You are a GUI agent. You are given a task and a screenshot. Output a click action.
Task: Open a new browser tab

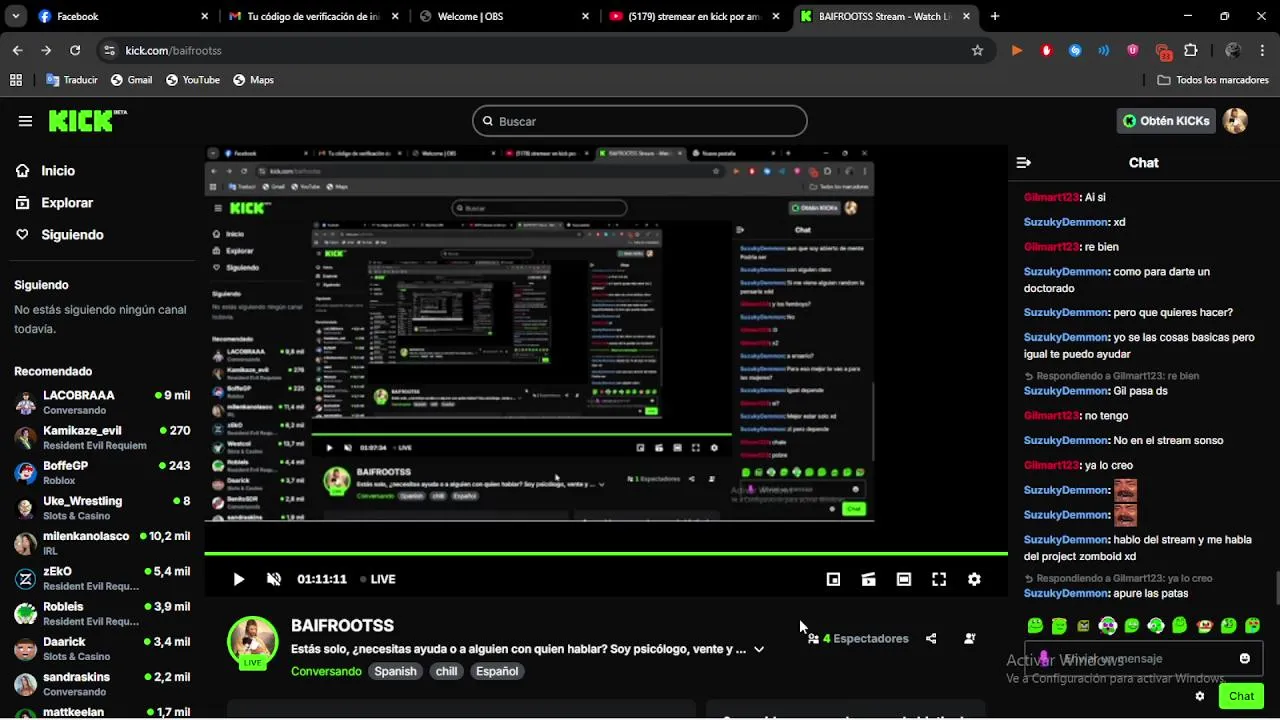(x=994, y=16)
